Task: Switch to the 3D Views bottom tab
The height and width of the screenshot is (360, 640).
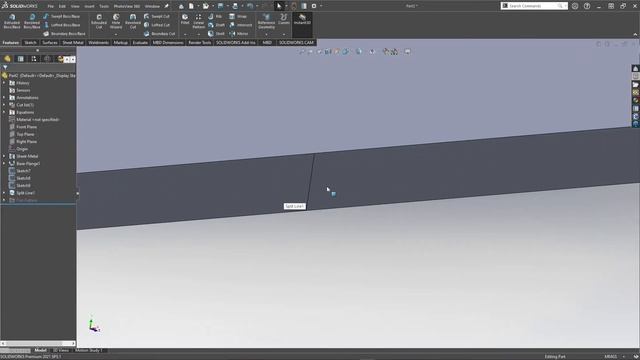Action: (61, 350)
